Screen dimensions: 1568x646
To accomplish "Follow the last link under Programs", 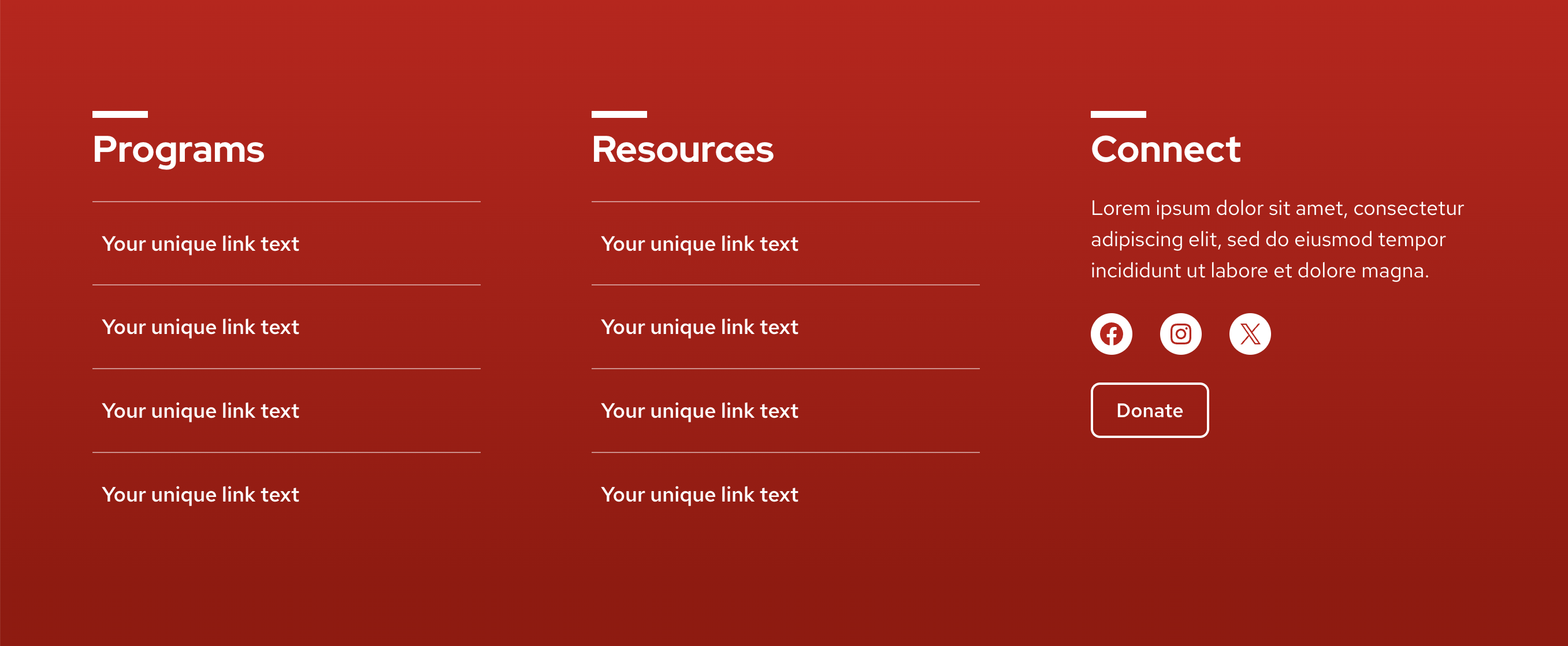I will (200, 494).
